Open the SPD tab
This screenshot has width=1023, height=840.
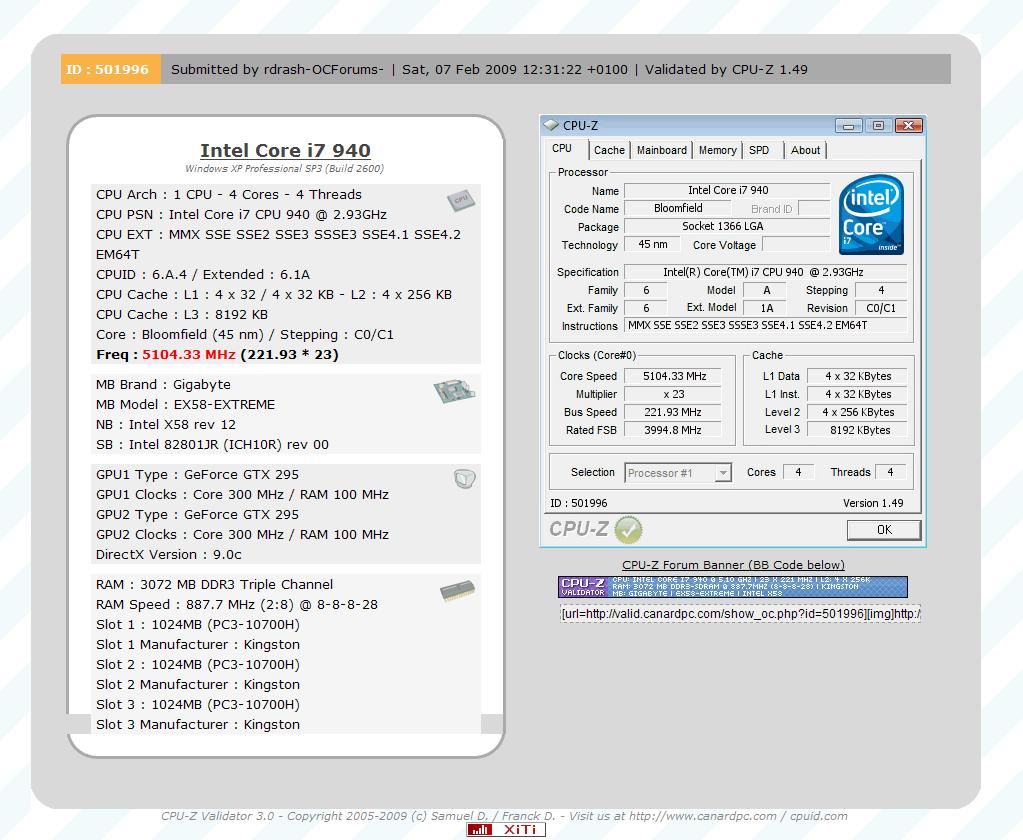(759, 150)
